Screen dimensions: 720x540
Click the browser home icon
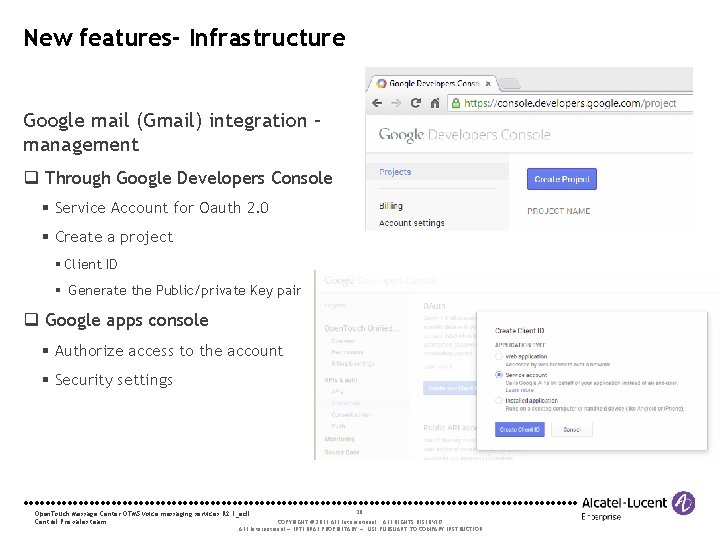(435, 103)
